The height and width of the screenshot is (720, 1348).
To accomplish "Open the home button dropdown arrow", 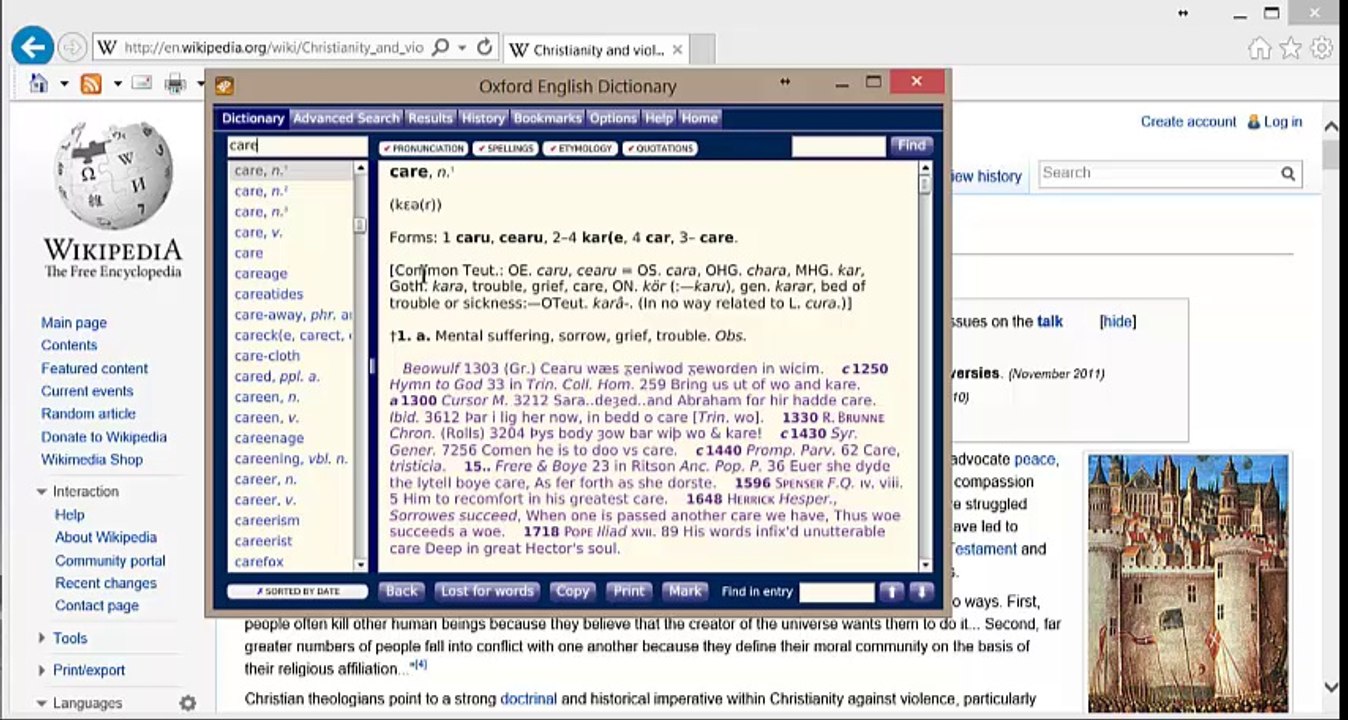I will [x=63, y=84].
